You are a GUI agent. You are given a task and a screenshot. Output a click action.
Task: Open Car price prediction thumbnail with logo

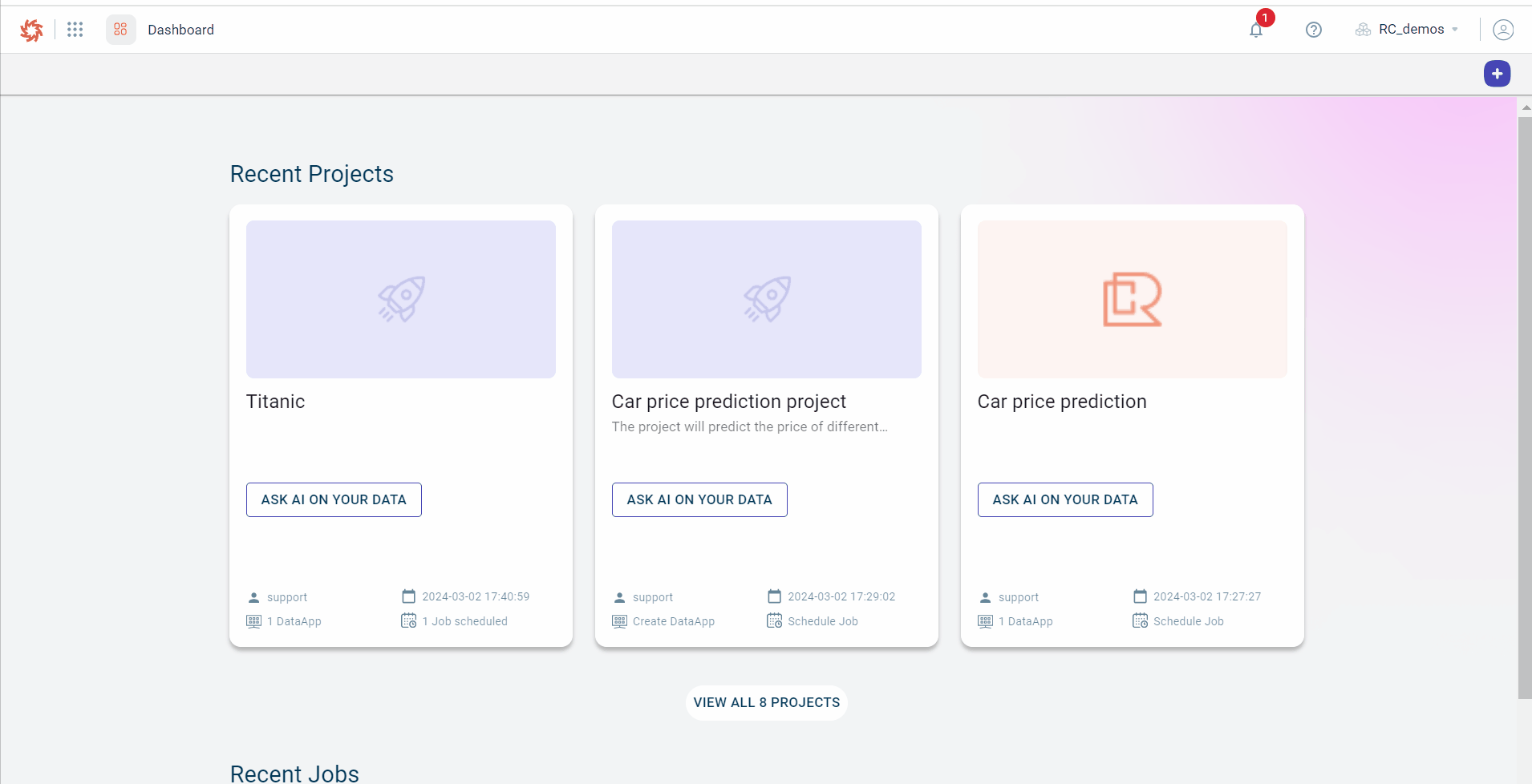coord(1132,299)
